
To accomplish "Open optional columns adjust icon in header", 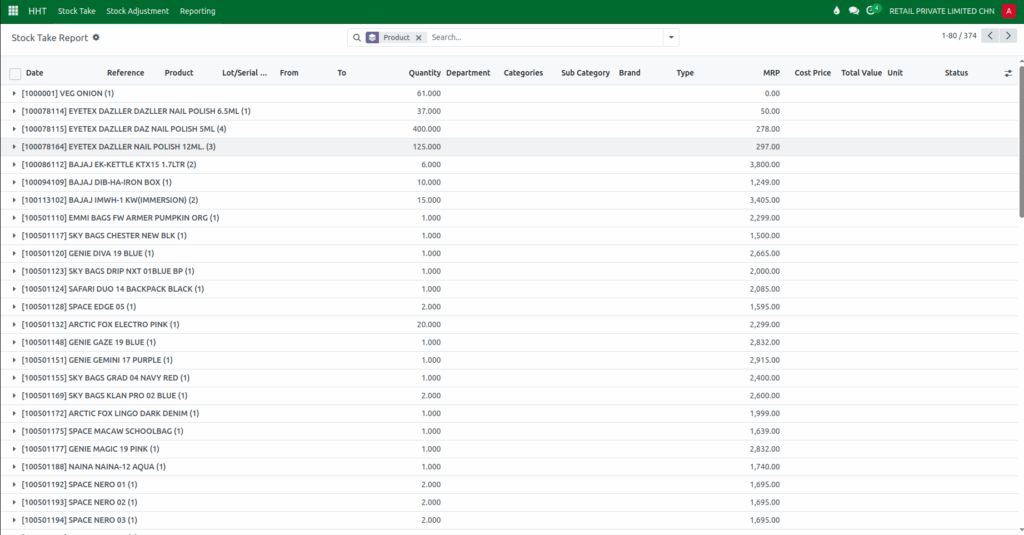I will pos(1008,73).
